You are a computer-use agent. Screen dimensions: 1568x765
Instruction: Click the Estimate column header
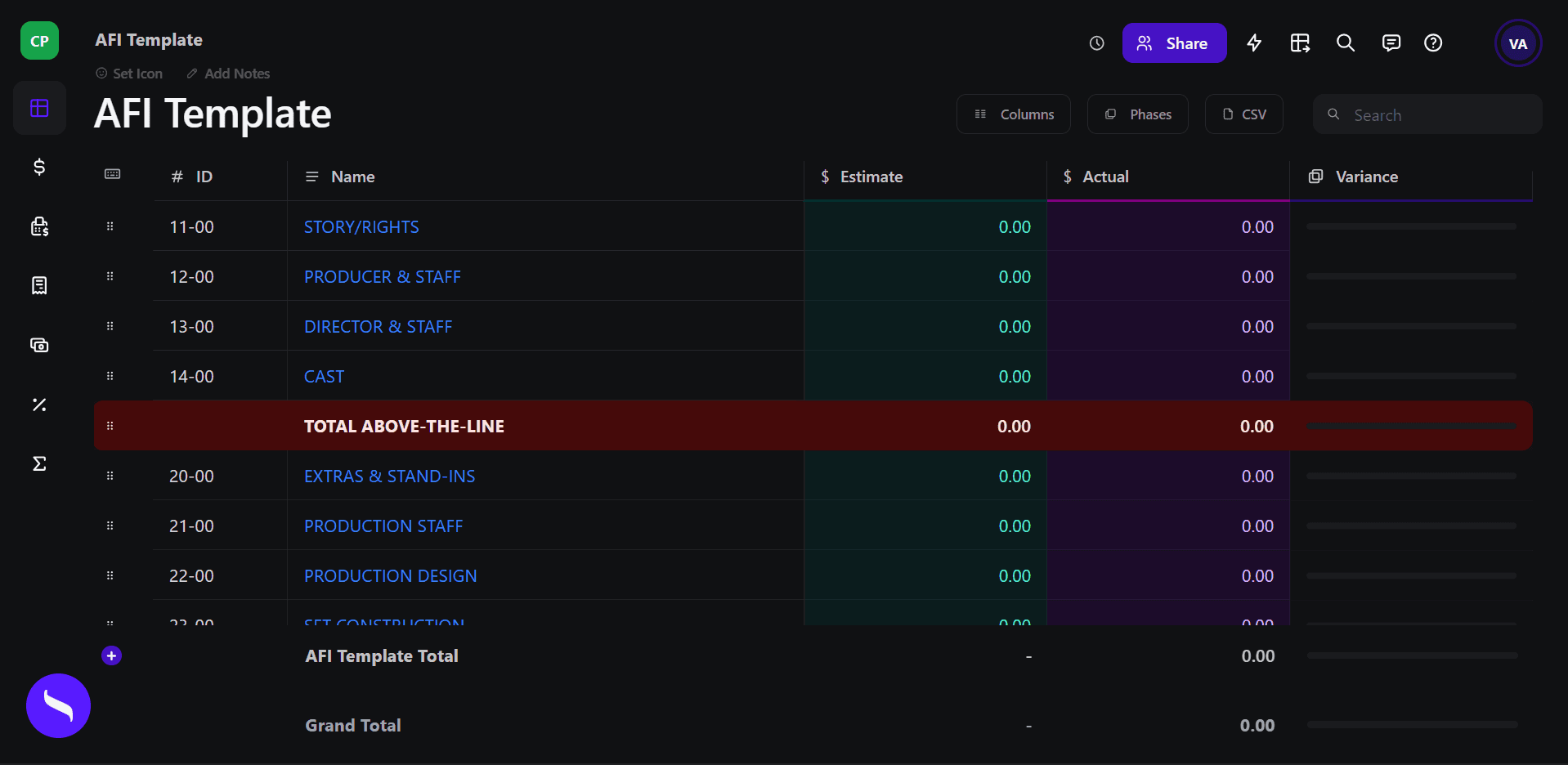pos(871,177)
